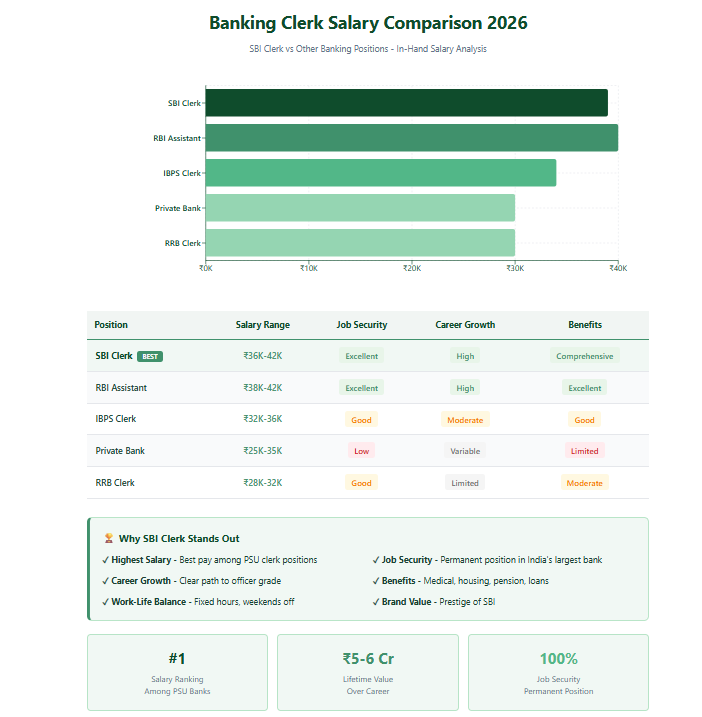Click the Benefits column header
Viewport: 702px width, 717px height.
[x=585, y=325]
